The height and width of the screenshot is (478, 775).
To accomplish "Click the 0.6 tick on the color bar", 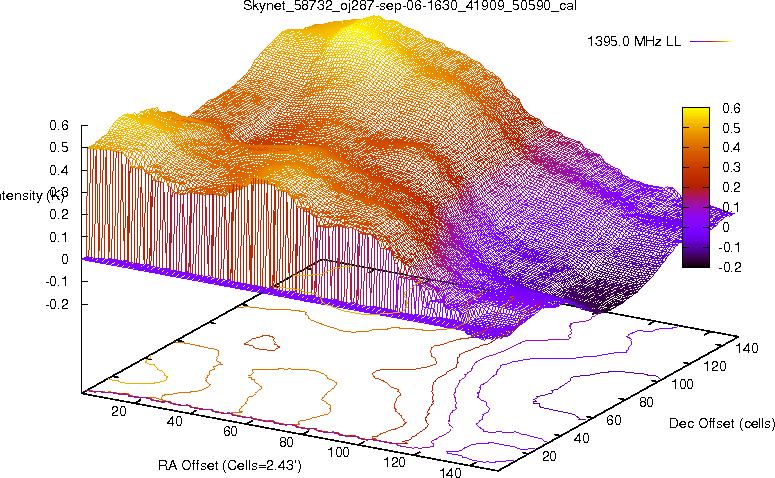I will coord(731,108).
